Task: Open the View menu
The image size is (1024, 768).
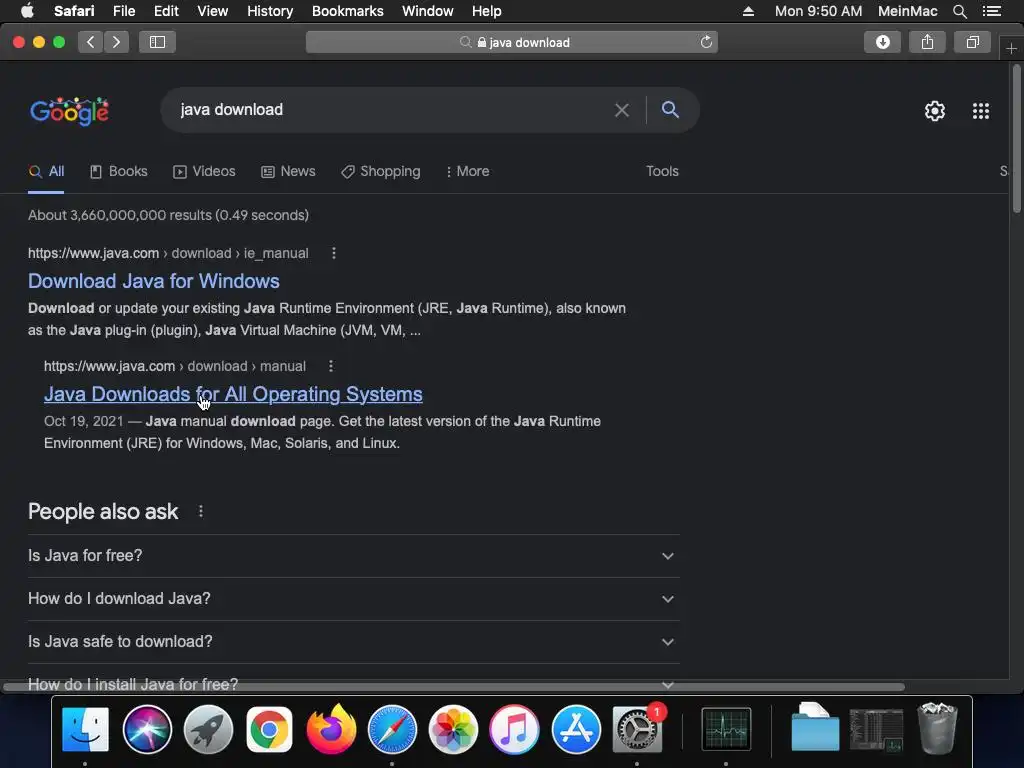Action: point(212,11)
